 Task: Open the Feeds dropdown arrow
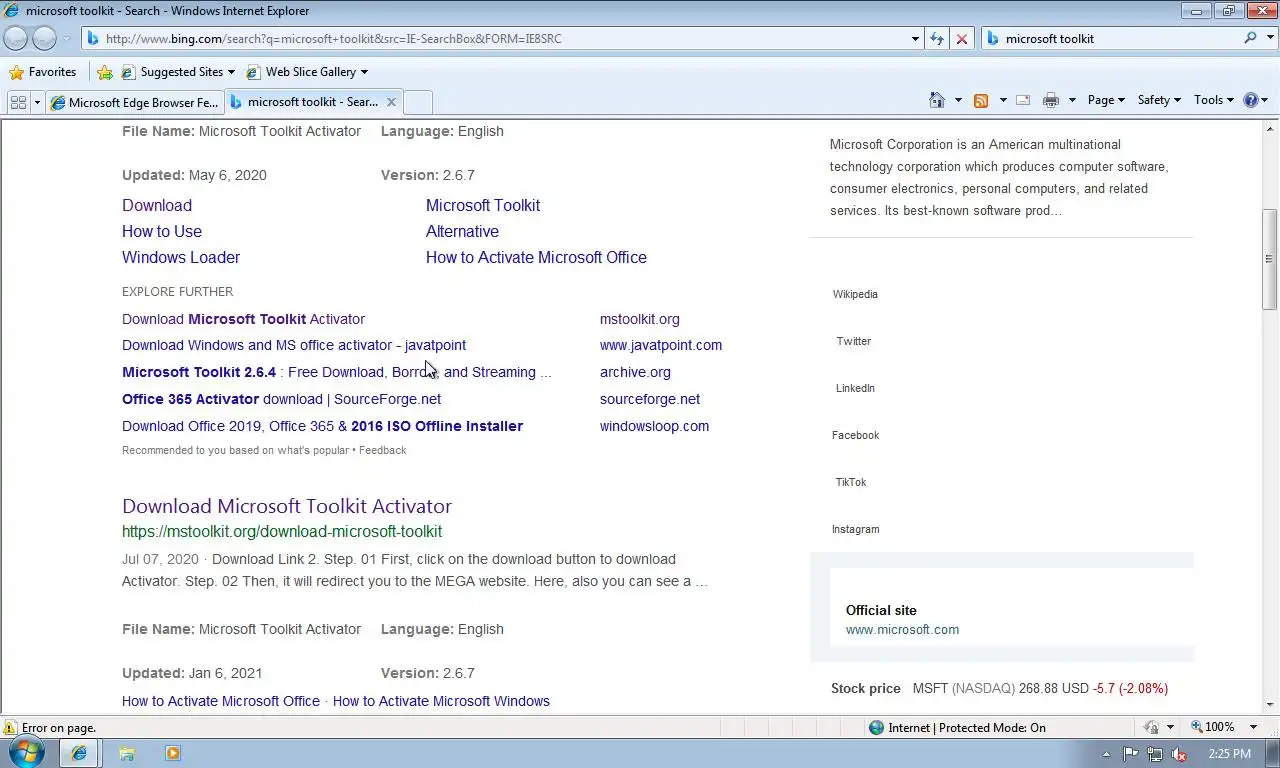(1002, 100)
